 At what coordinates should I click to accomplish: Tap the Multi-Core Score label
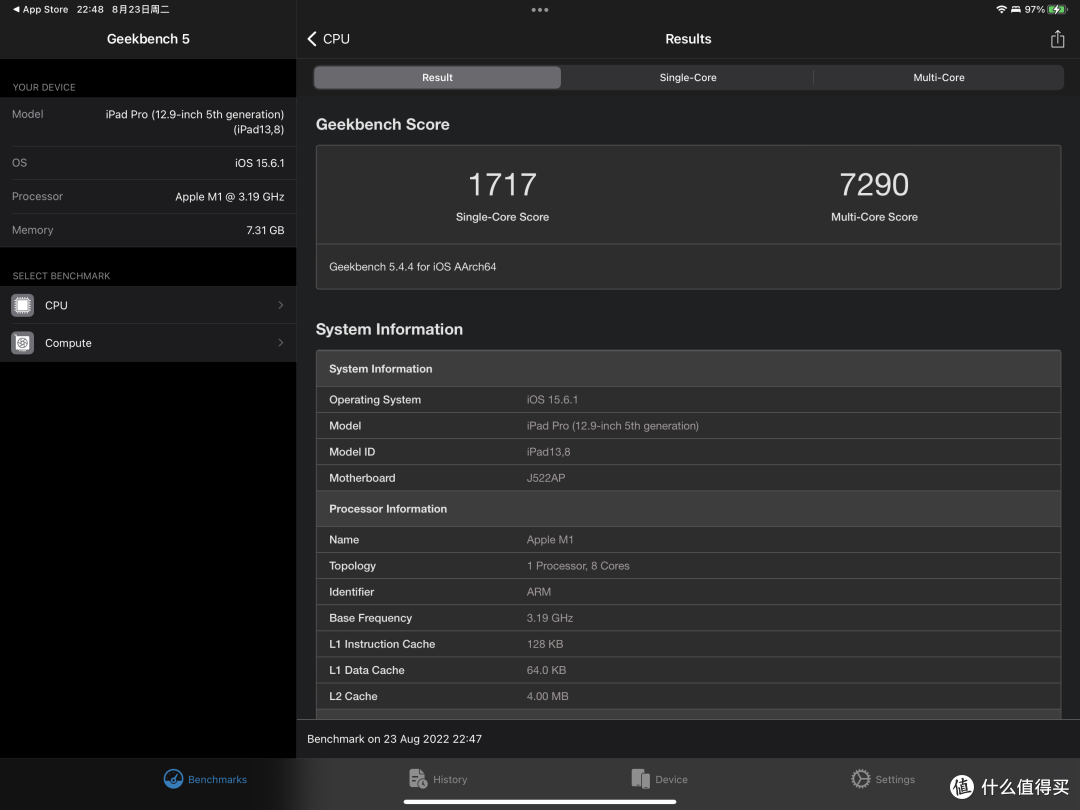point(874,217)
